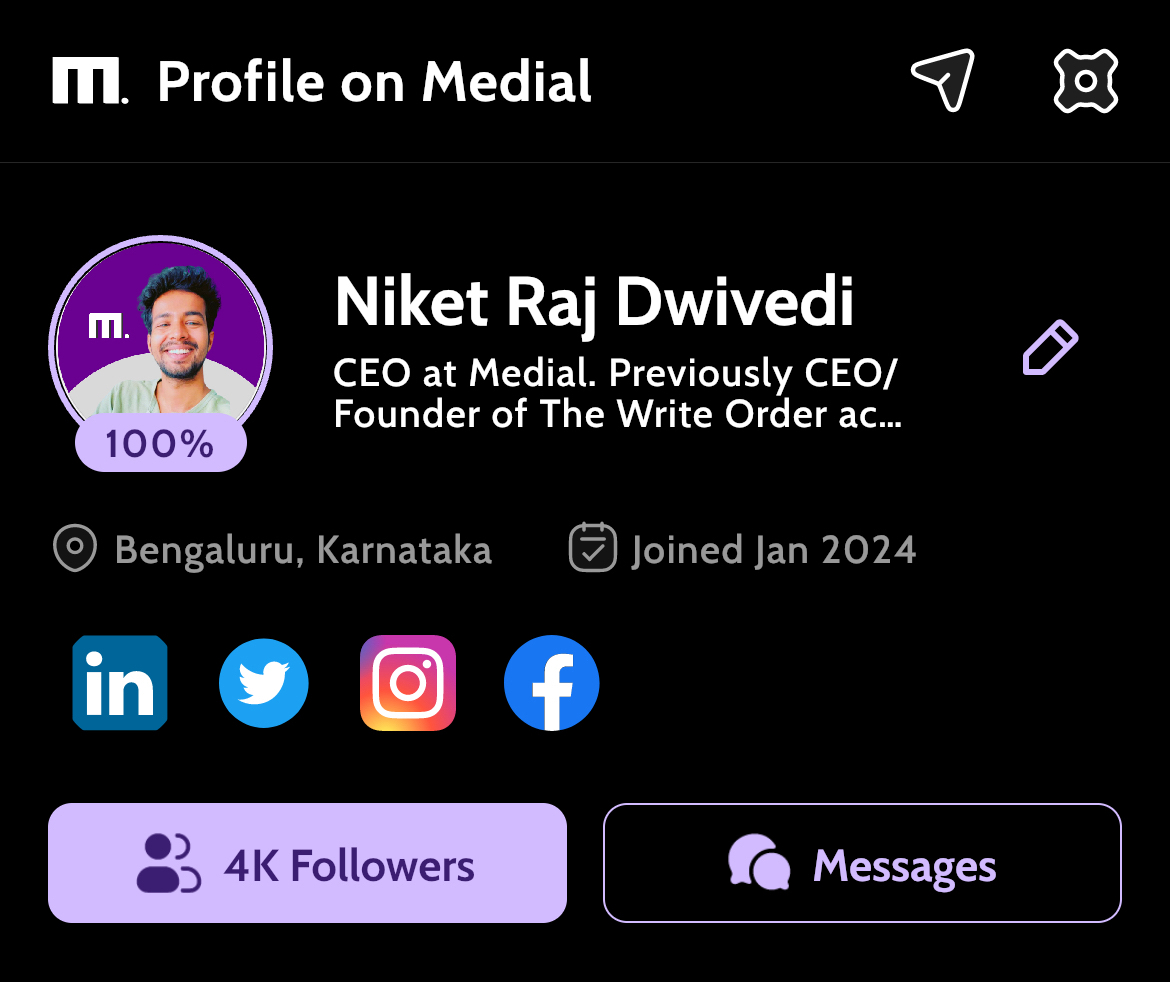
Task: Click the calendar joined-date icon
Action: click(592, 548)
